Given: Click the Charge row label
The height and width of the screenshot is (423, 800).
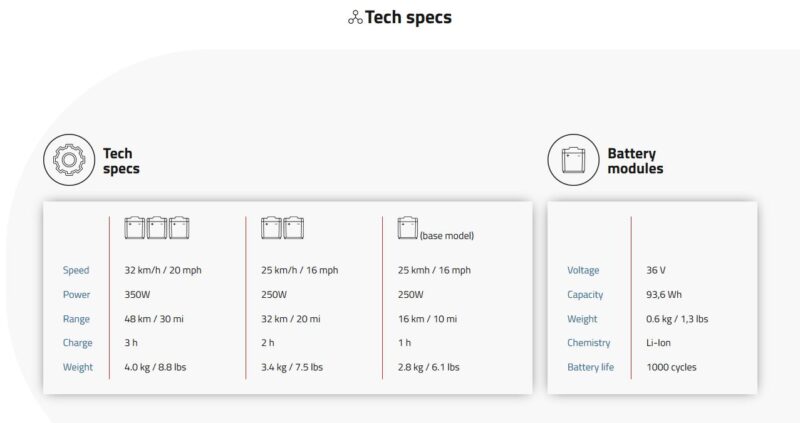Looking at the screenshot, I should click(x=78, y=343).
